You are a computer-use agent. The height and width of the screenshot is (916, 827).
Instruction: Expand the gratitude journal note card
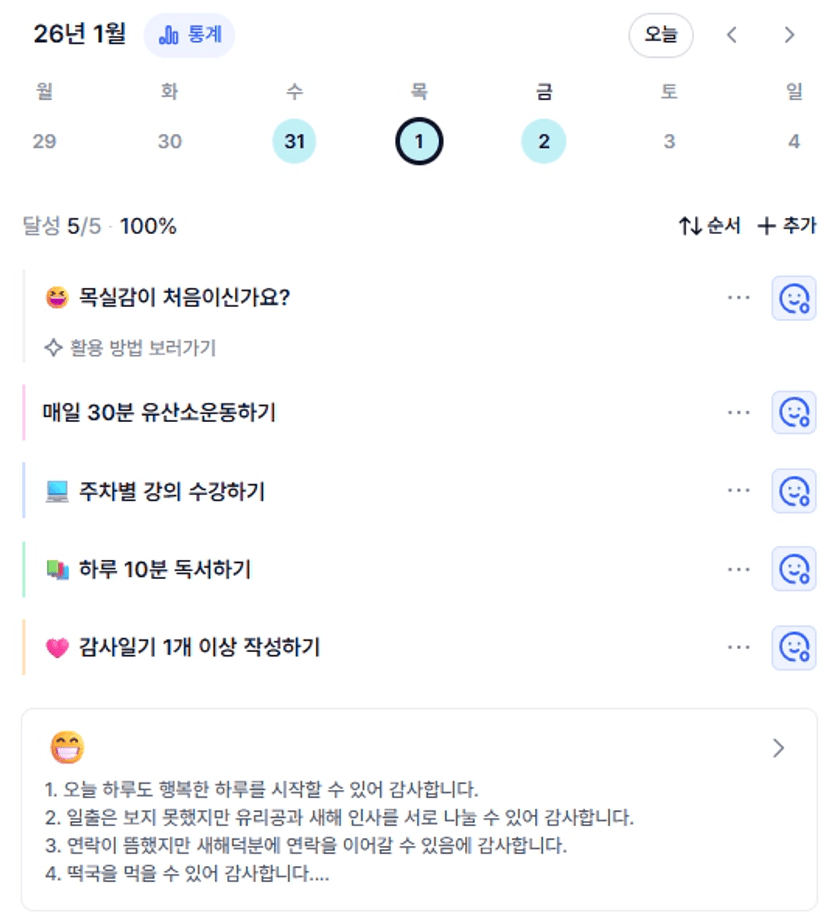pyautogui.click(x=779, y=748)
